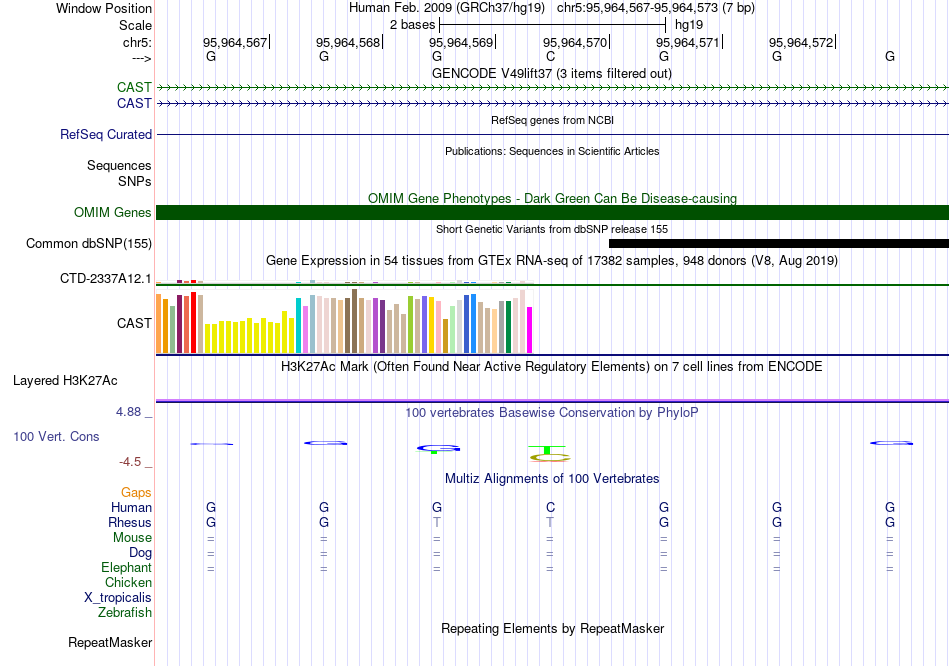950x666 pixels.
Task: Click the black Common dbSNP variant bar
Action: click(778, 243)
